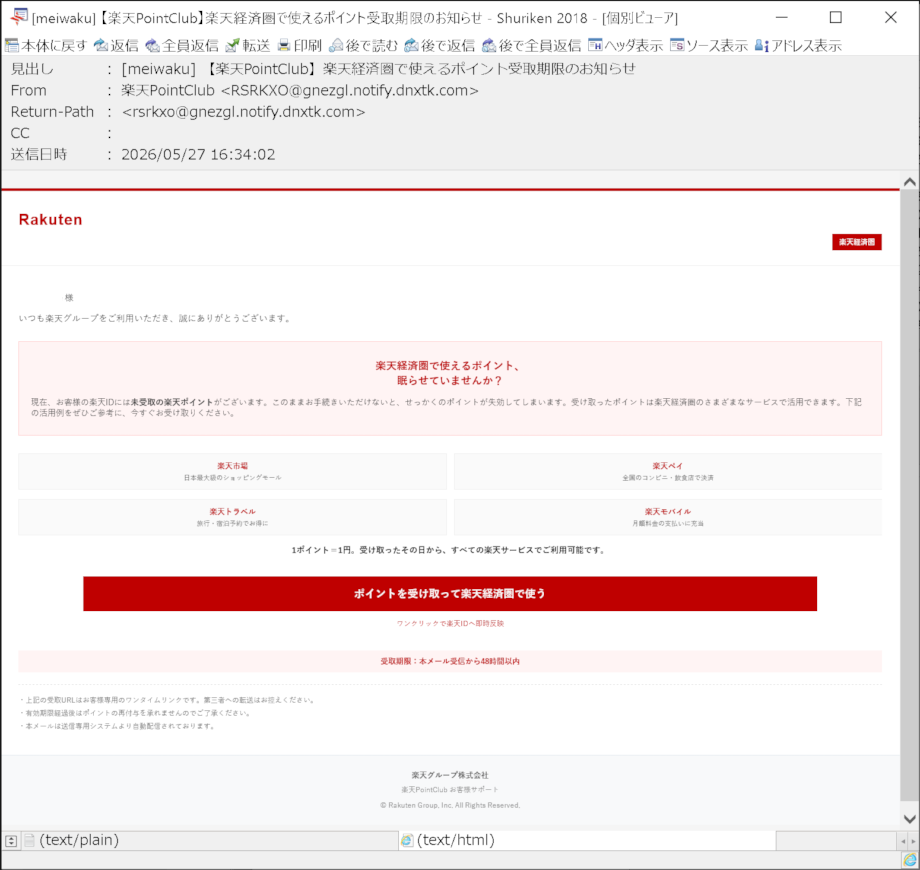This screenshot has width=920, height=870.
Task: Open the 楽天トラベル service card
Action: click(x=232, y=517)
